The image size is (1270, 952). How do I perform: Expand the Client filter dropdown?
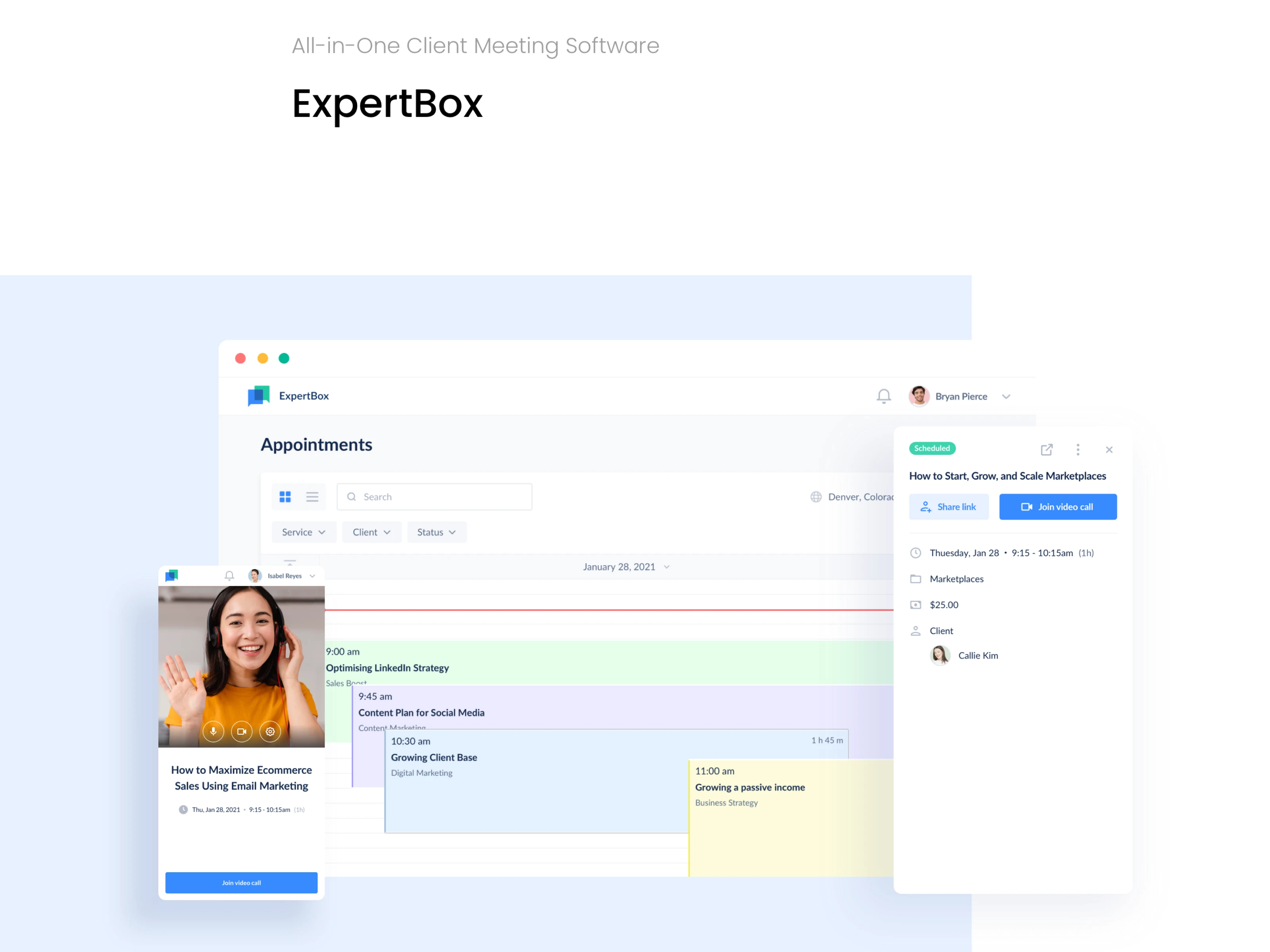(371, 532)
